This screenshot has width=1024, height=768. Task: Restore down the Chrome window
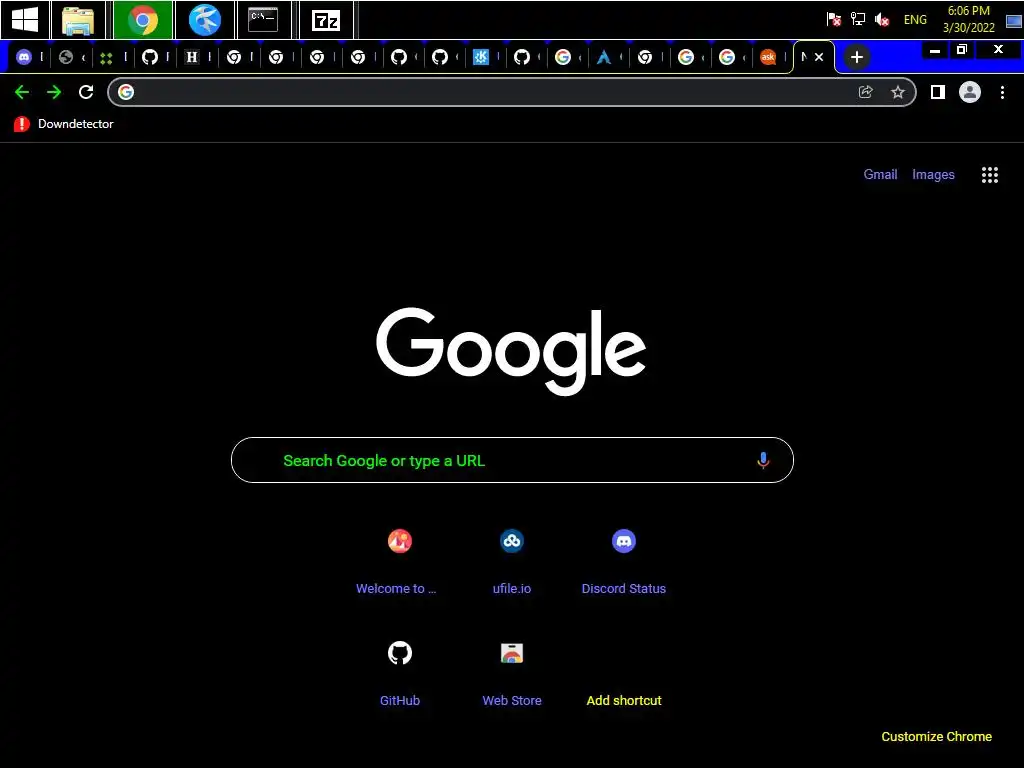tap(962, 50)
